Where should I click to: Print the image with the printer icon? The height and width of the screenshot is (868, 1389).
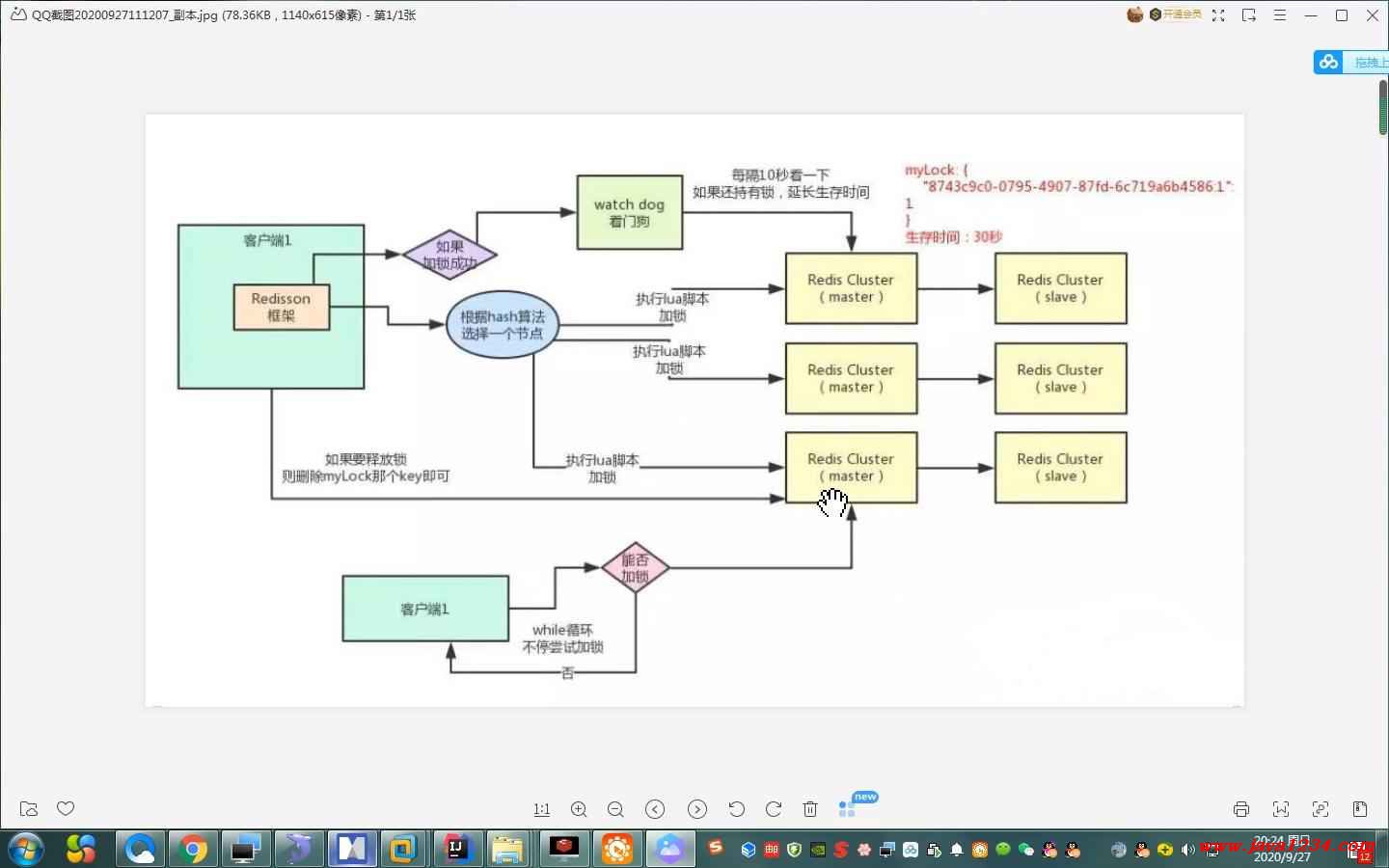1241,809
